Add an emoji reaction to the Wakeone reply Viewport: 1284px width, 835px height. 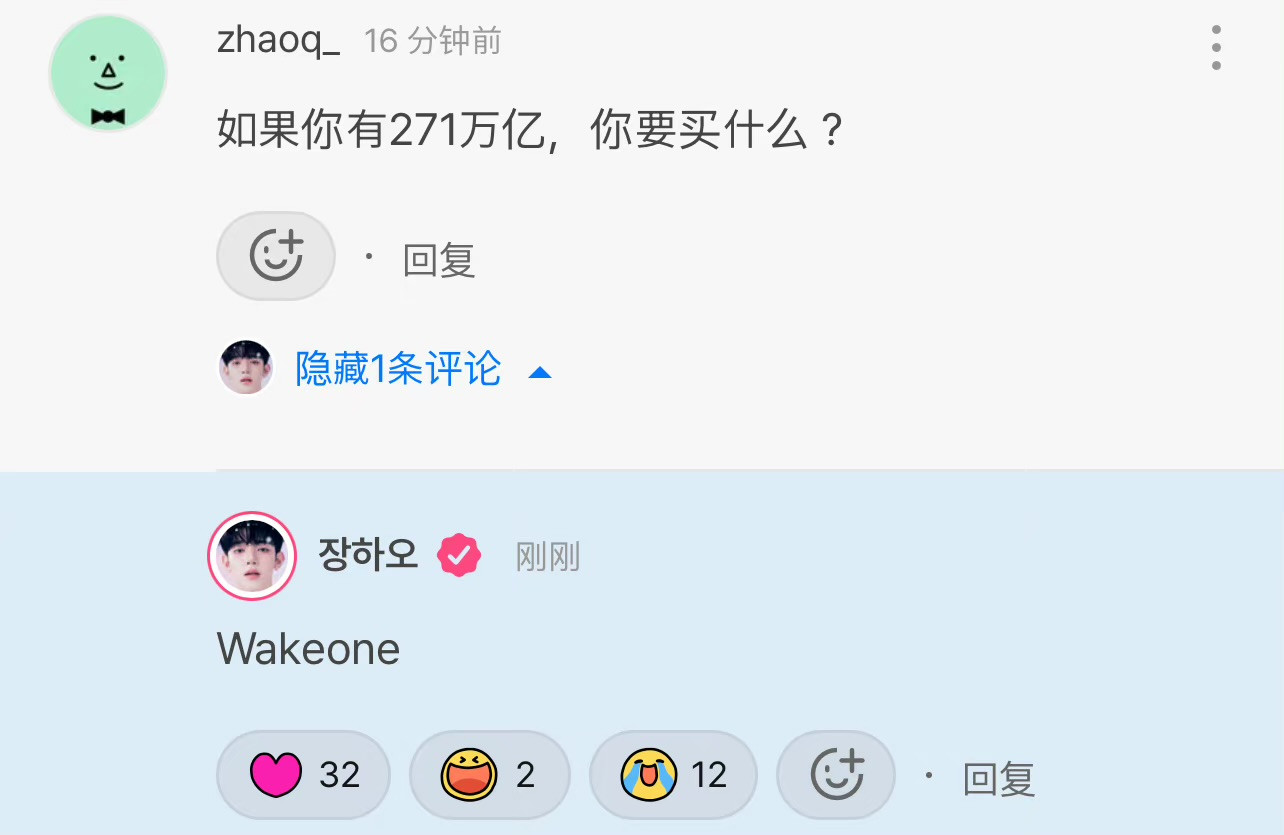836,775
